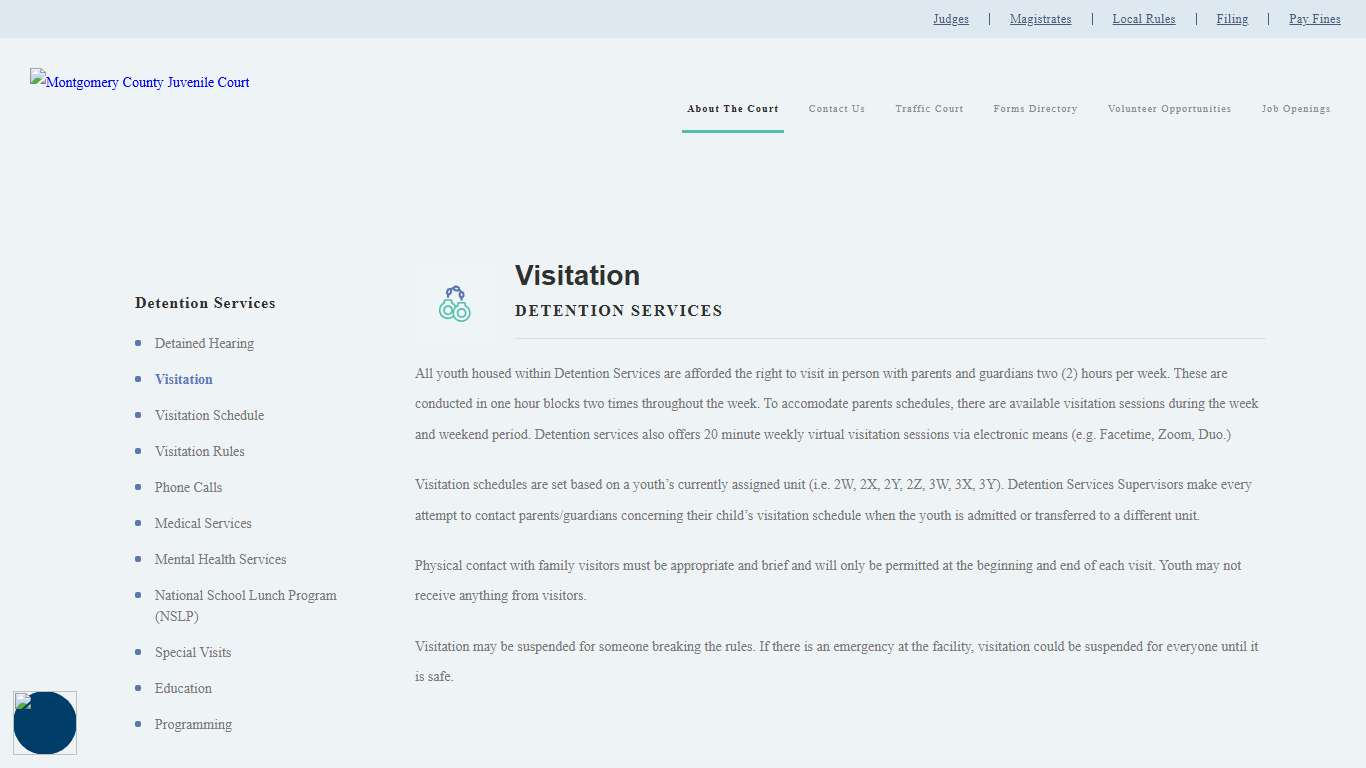The image size is (1366, 768).
Task: Click the Pay Fines link
Action: (1314, 19)
